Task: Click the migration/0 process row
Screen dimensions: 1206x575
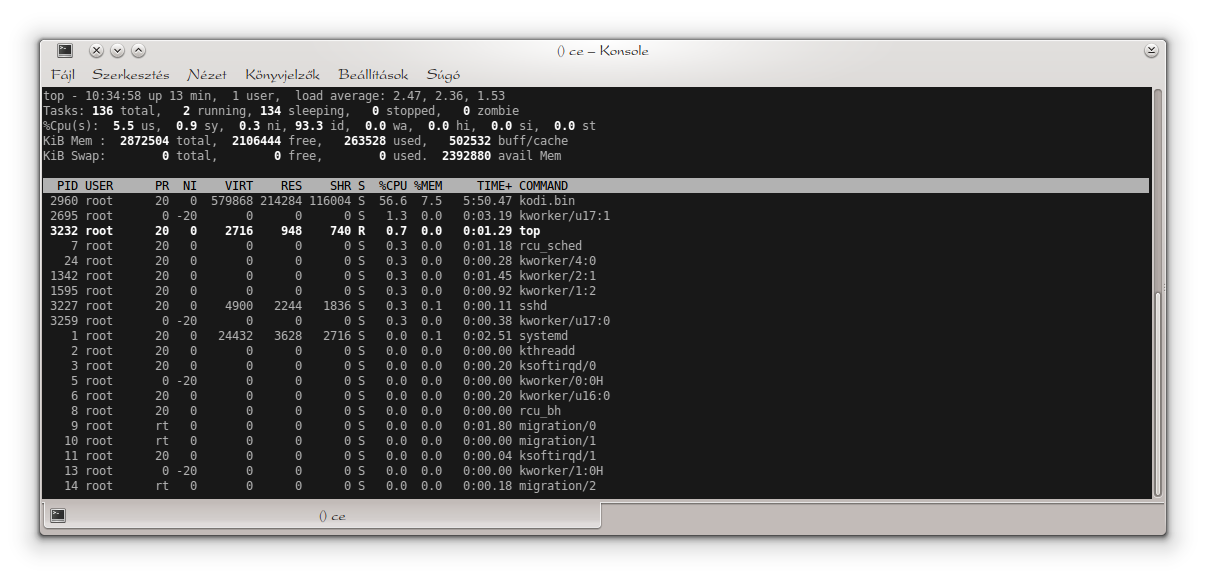Action: [x=595, y=426]
